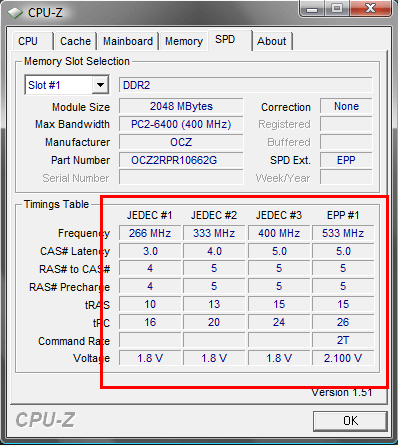Click the 333 MHz frequency cell

point(214,233)
